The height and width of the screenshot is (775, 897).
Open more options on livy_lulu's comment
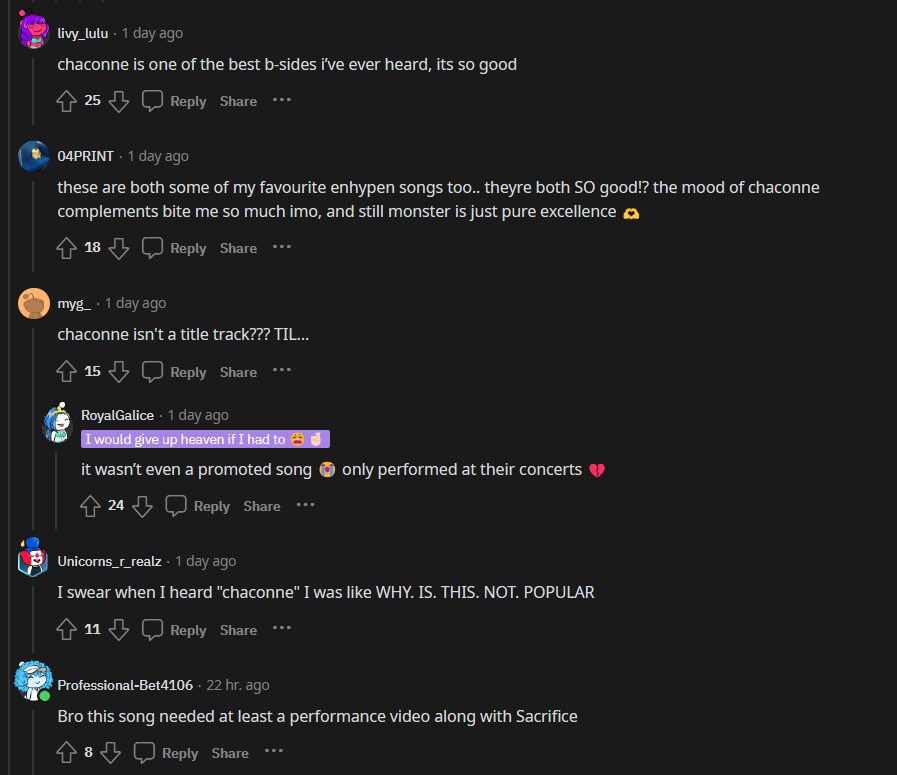(282, 100)
